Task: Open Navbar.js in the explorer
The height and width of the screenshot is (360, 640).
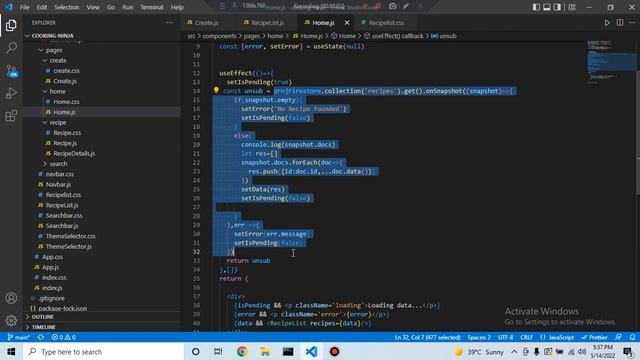Action: 58,184
